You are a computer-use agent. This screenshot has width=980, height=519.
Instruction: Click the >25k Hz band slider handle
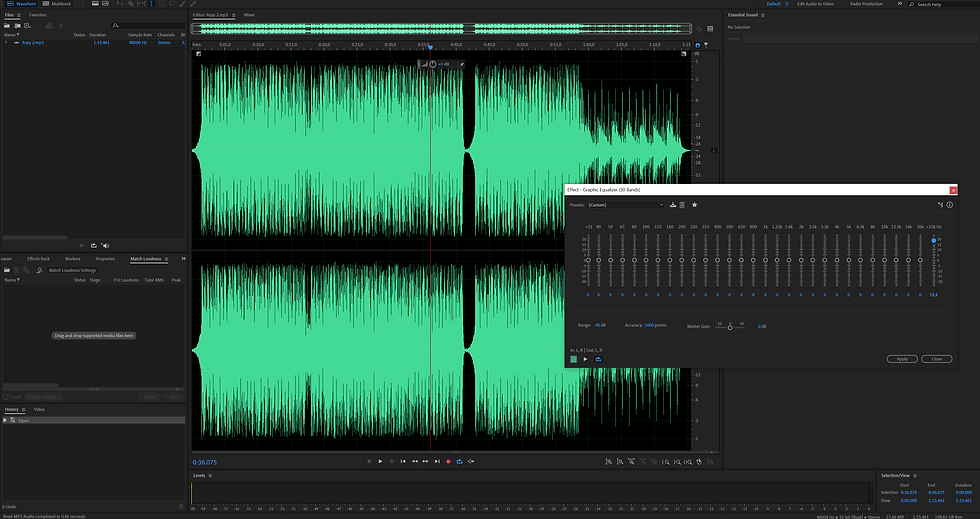(934, 240)
